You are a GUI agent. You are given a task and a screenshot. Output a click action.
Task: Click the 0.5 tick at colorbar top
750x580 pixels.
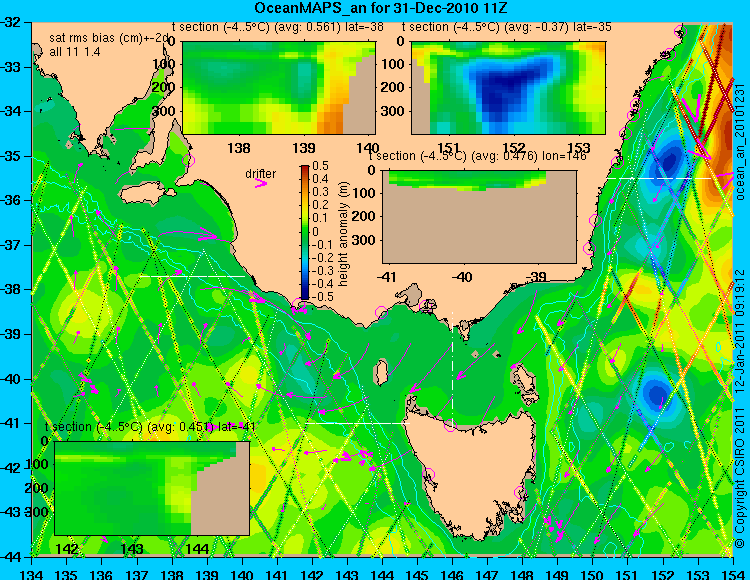(320, 166)
